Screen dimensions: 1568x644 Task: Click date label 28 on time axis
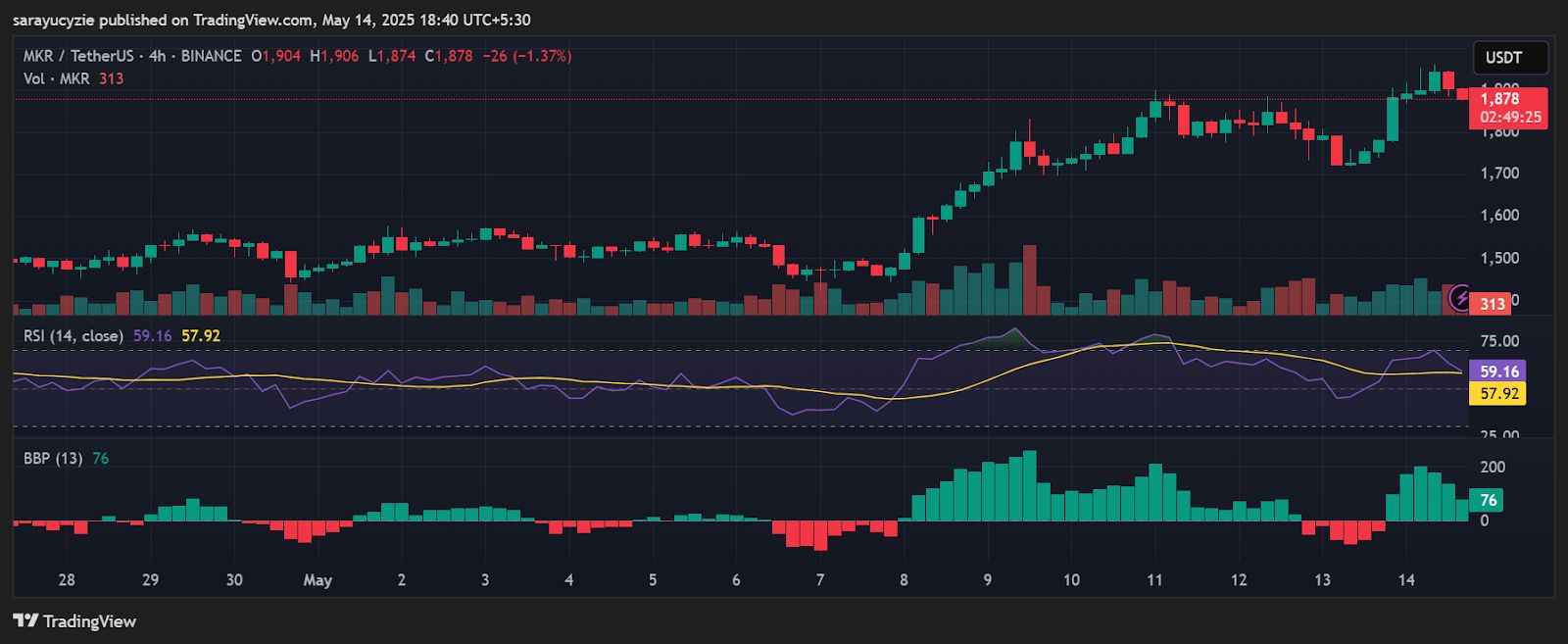coord(67,579)
